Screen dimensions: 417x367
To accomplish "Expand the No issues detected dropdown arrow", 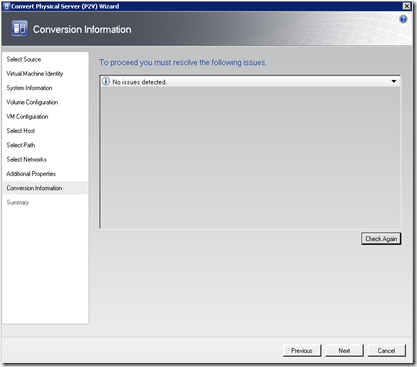I will (x=394, y=81).
